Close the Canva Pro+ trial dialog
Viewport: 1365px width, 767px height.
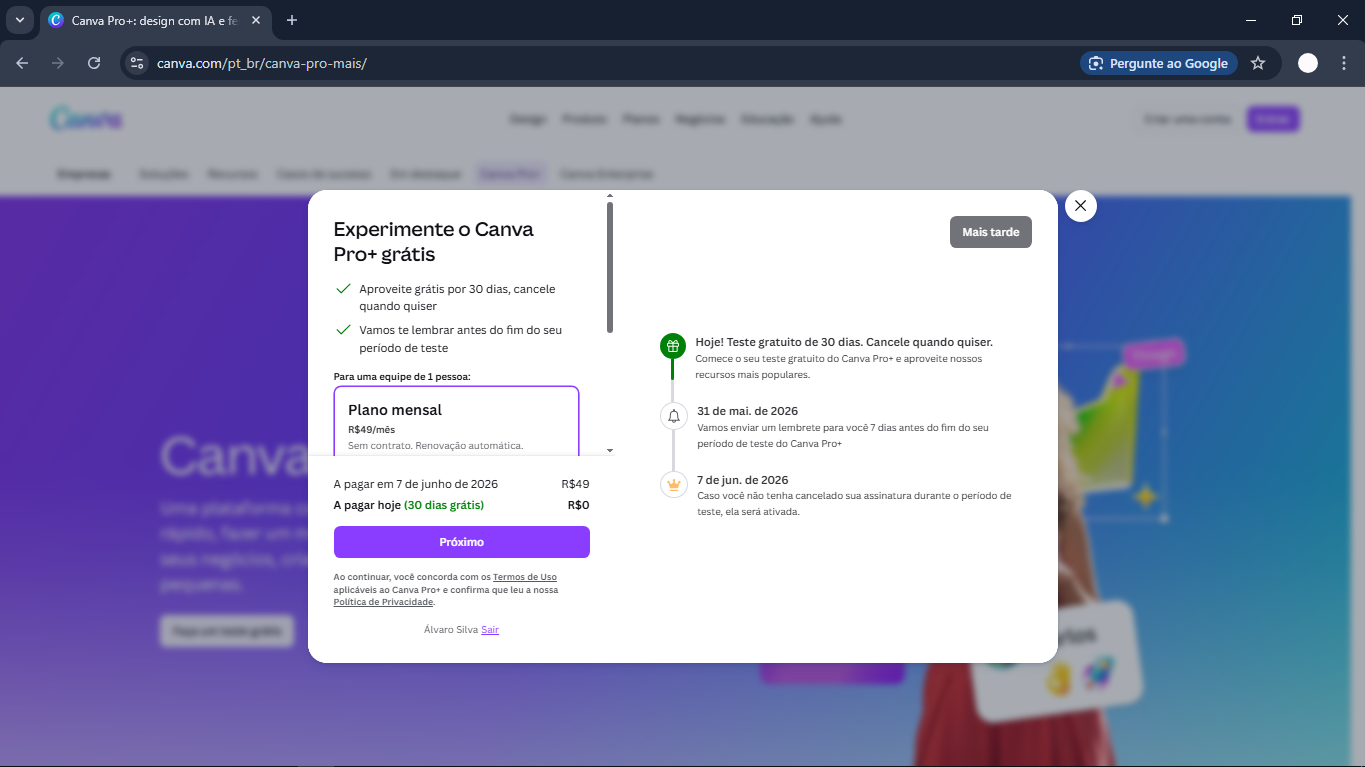click(x=1080, y=206)
